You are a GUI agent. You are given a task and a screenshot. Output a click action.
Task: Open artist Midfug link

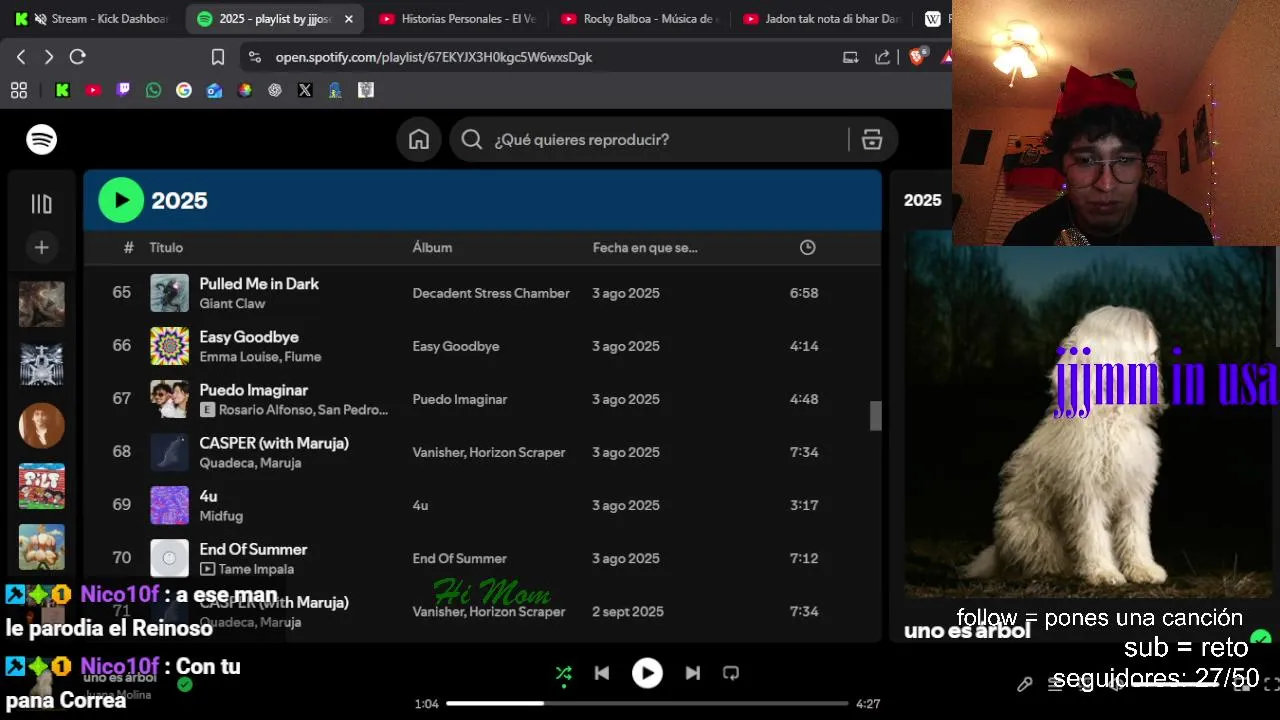coord(221,515)
